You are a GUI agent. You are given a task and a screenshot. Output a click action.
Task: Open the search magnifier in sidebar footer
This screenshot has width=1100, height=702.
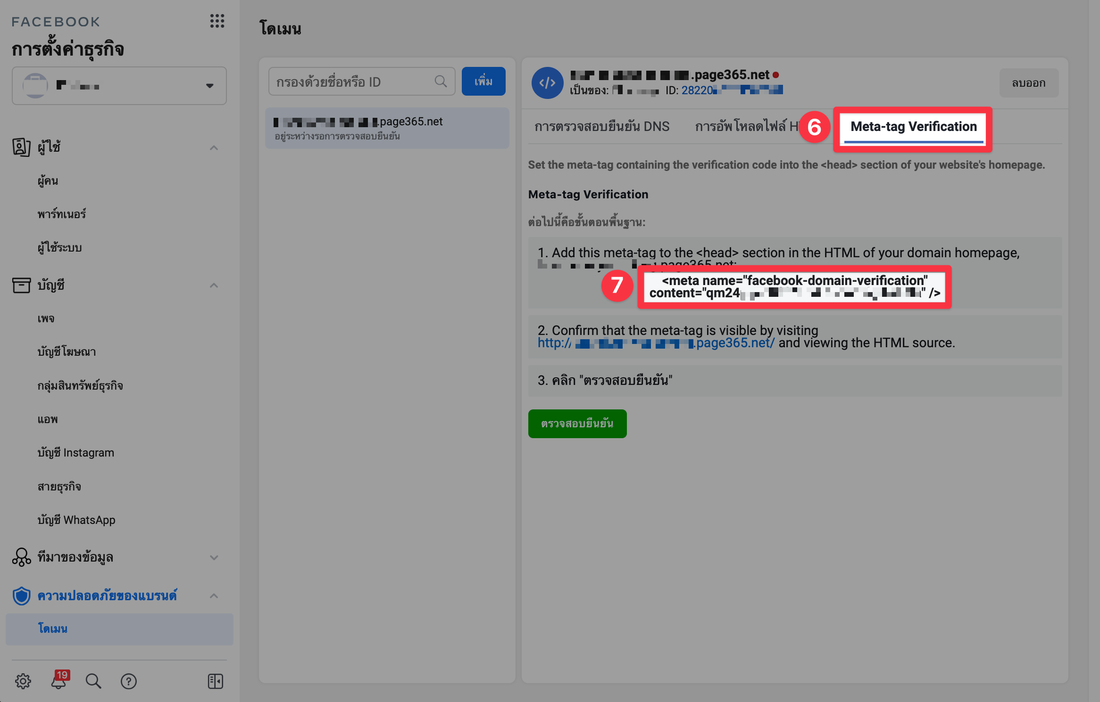coord(93,681)
